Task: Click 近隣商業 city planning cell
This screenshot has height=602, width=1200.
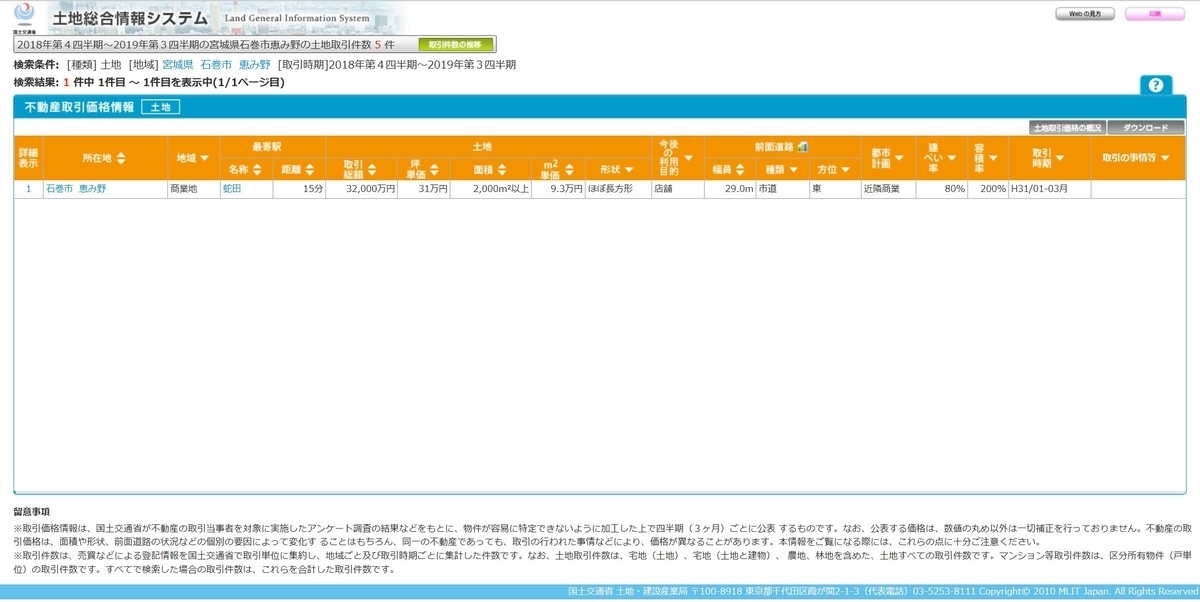Action: tap(888, 188)
